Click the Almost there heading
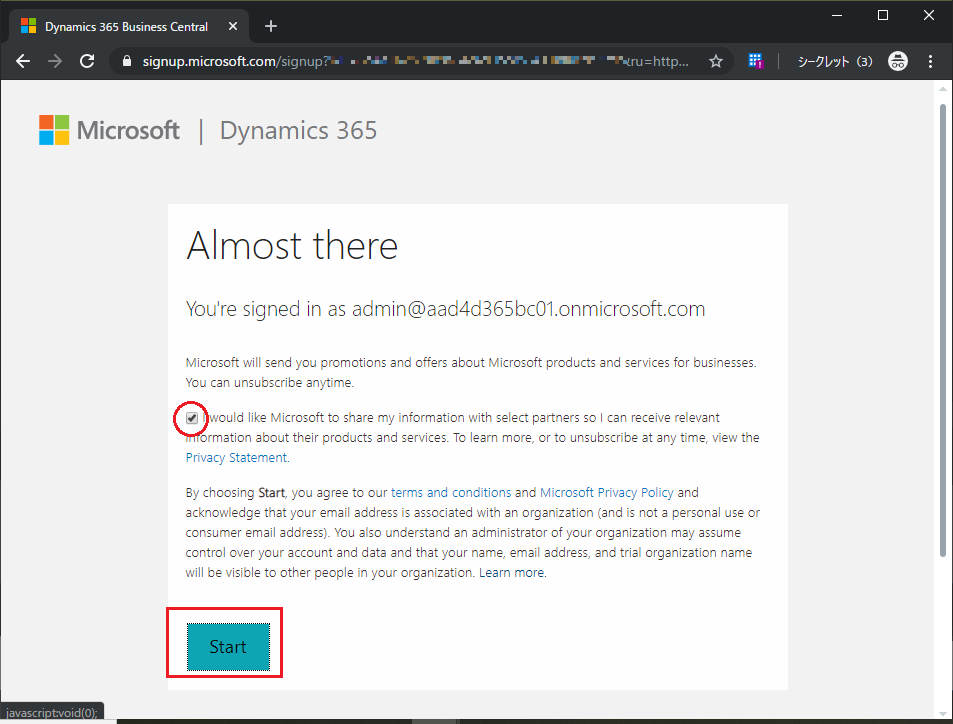The width and height of the screenshot is (953, 724). 292,246
